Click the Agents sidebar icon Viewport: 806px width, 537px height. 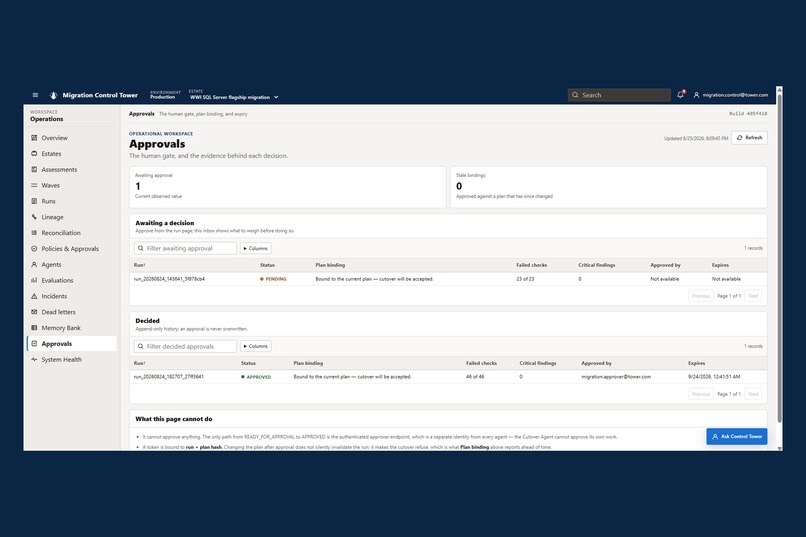coord(34,264)
